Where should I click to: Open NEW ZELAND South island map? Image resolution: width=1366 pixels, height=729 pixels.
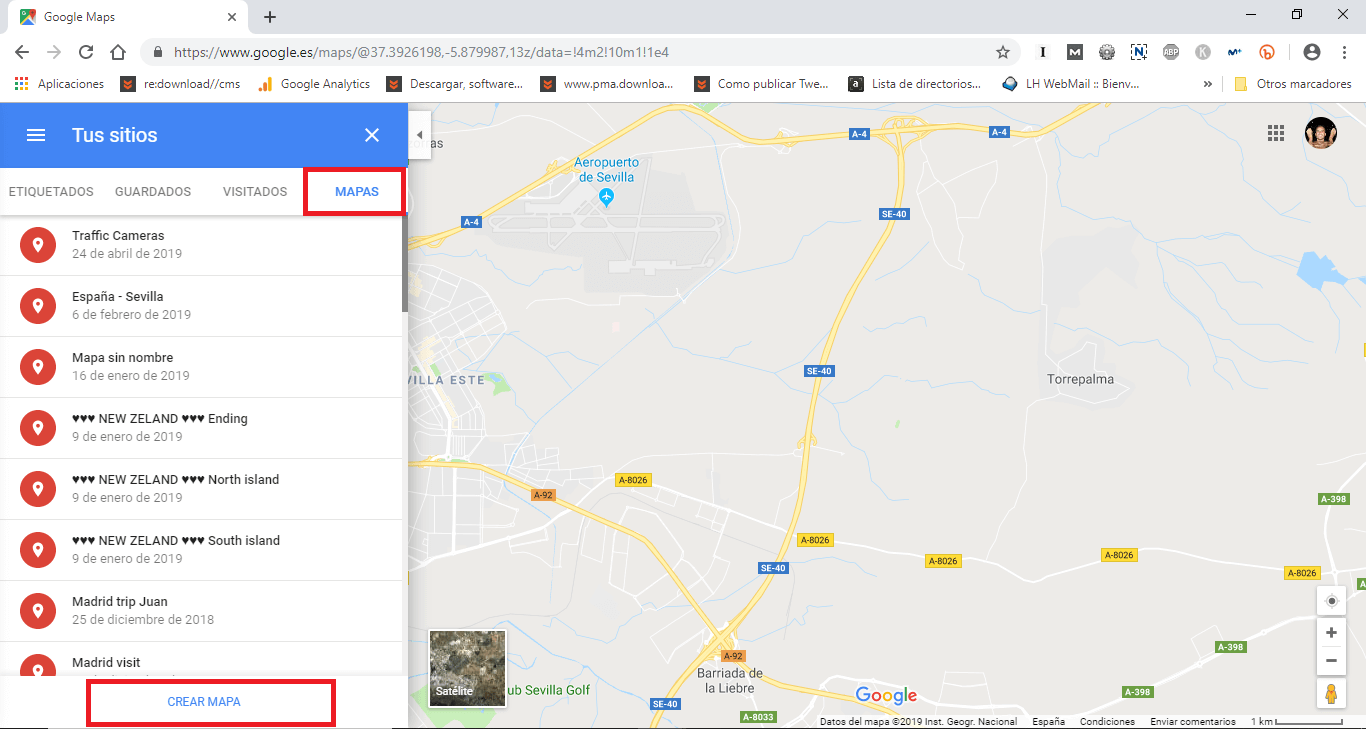click(201, 550)
